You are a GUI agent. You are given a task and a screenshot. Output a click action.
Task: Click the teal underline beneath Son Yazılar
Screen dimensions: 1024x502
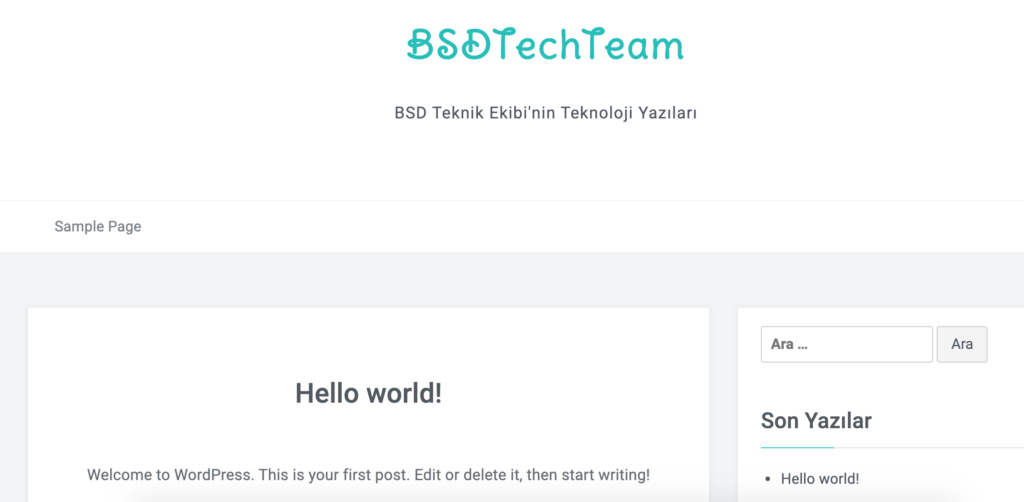[797, 448]
